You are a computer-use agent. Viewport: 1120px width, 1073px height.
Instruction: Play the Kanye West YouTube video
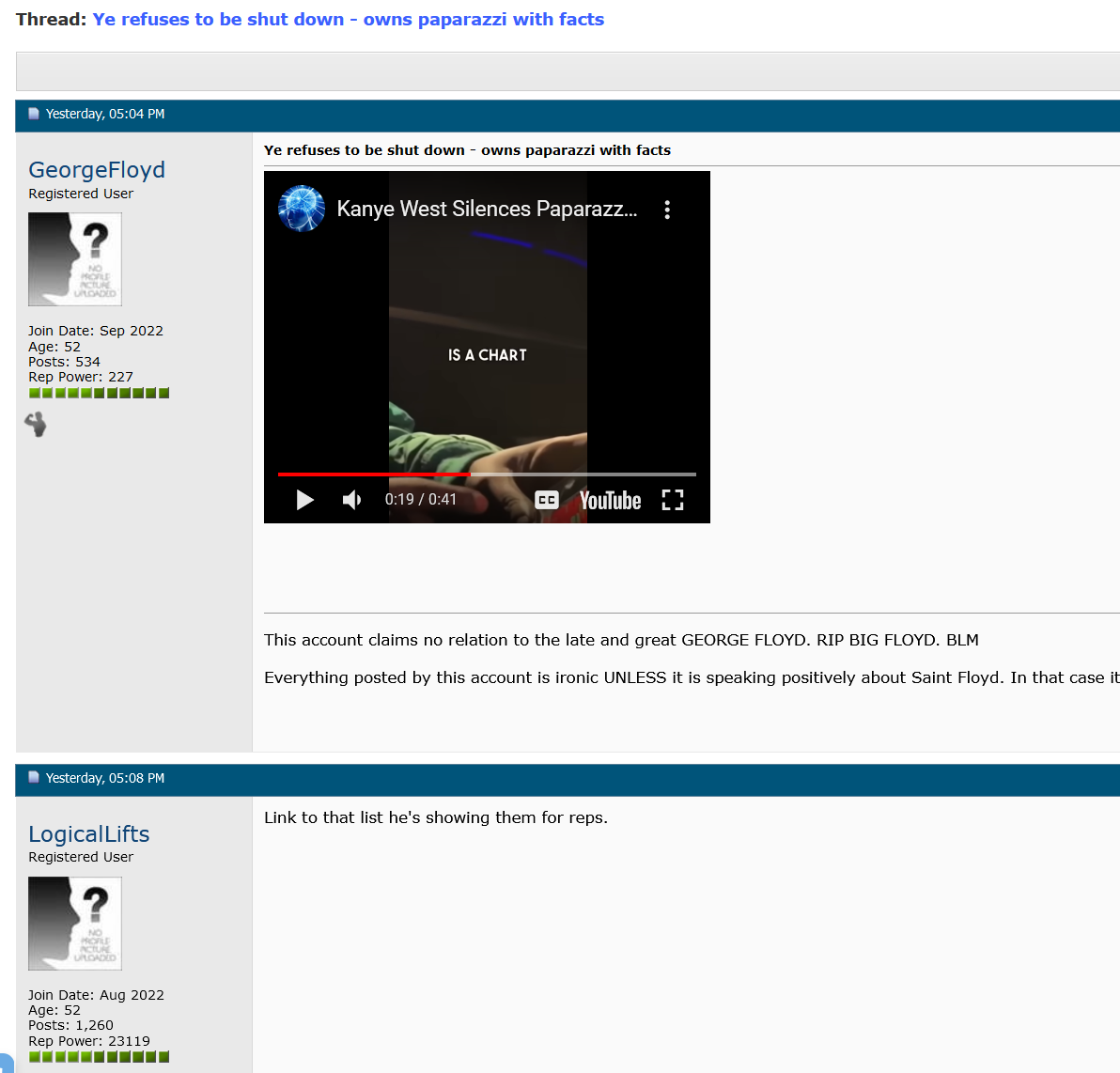[305, 499]
